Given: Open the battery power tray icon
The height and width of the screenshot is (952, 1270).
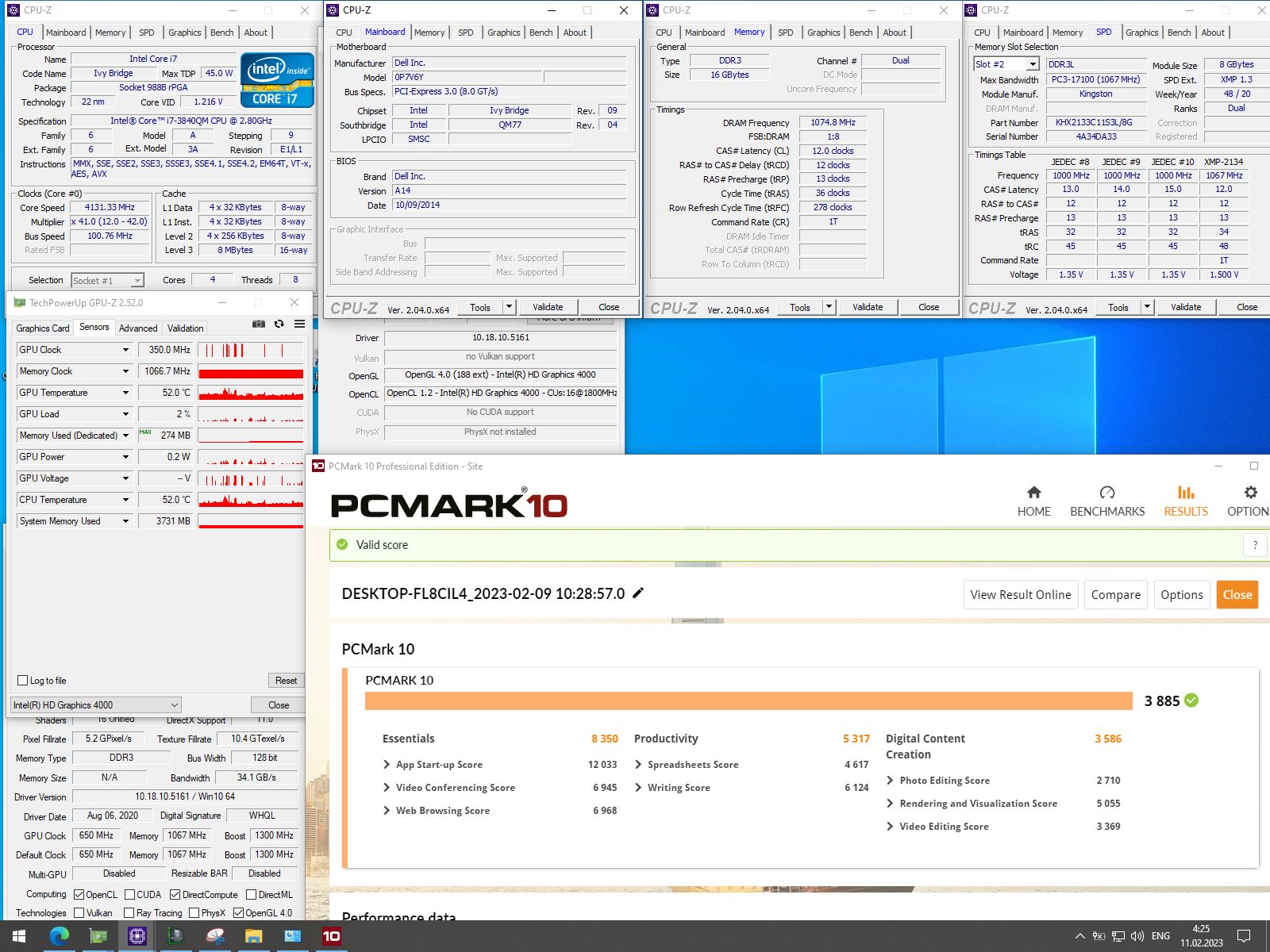Looking at the screenshot, I should [1099, 936].
